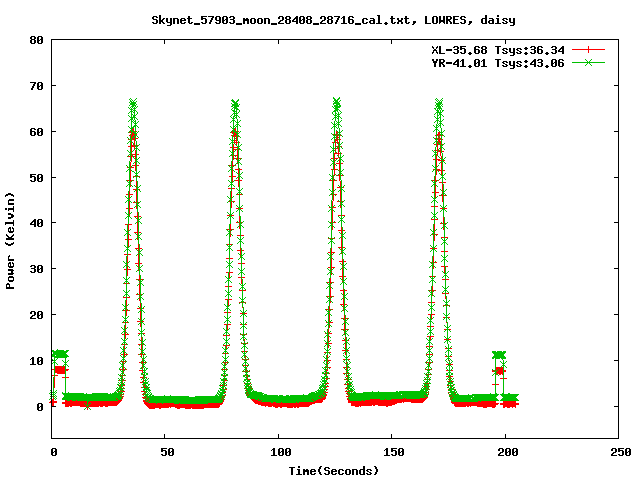Screen dimensions: 640x480
Task: Select the legend entry YR-41.01 Tsys:43.06
Action: tap(498, 63)
